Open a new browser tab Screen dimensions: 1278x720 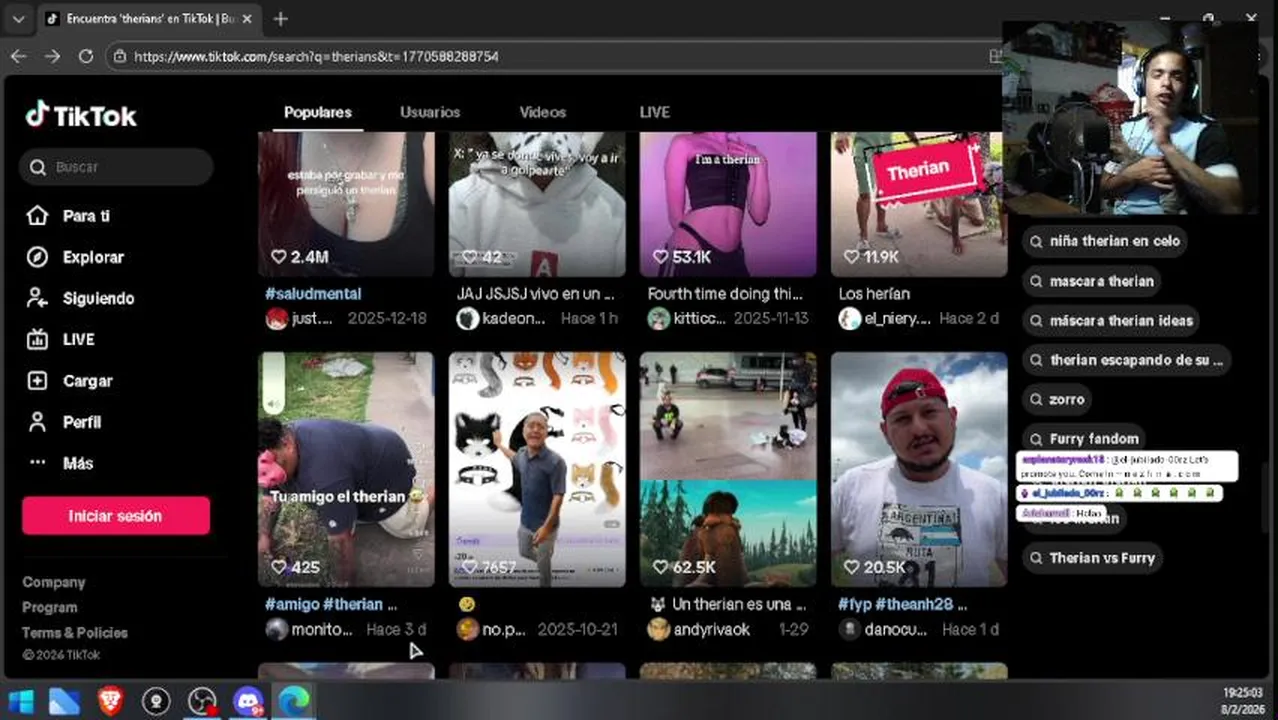click(281, 19)
